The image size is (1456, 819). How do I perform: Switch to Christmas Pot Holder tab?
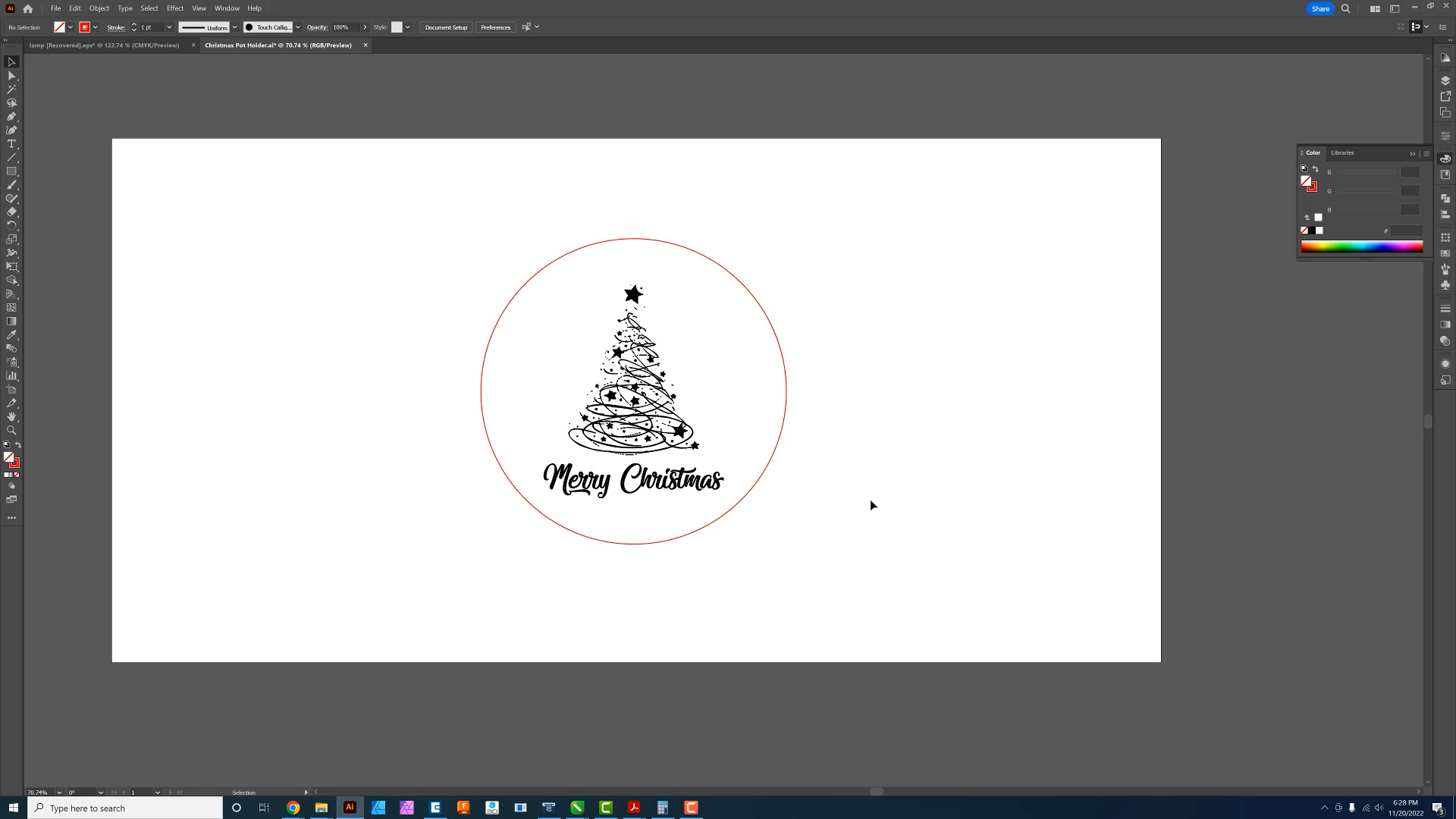pyautogui.click(x=278, y=45)
